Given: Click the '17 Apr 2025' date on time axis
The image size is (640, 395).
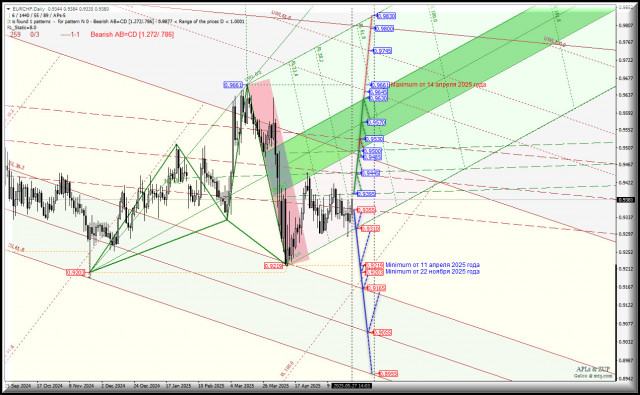Looking at the screenshot, I should tap(307, 386).
